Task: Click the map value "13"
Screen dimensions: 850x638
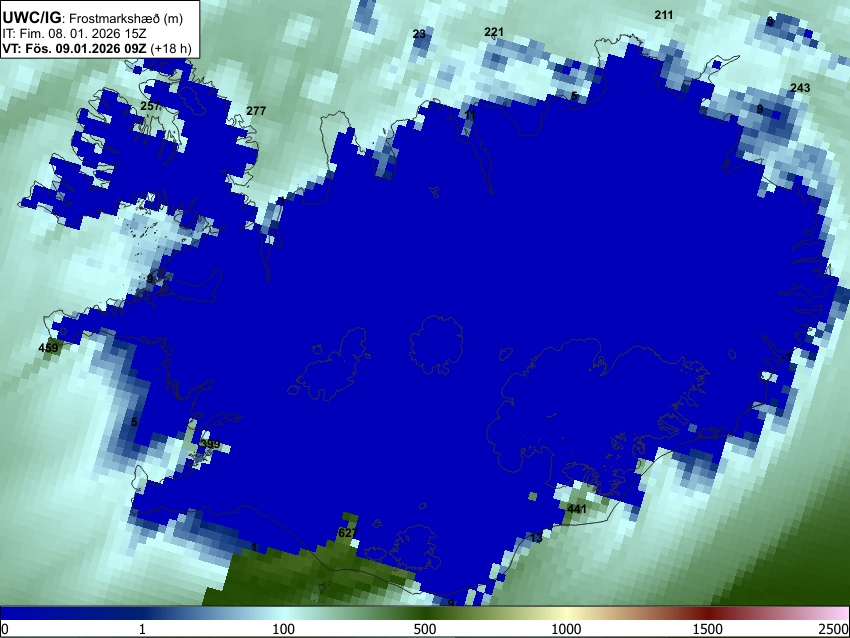Action: tap(536, 538)
